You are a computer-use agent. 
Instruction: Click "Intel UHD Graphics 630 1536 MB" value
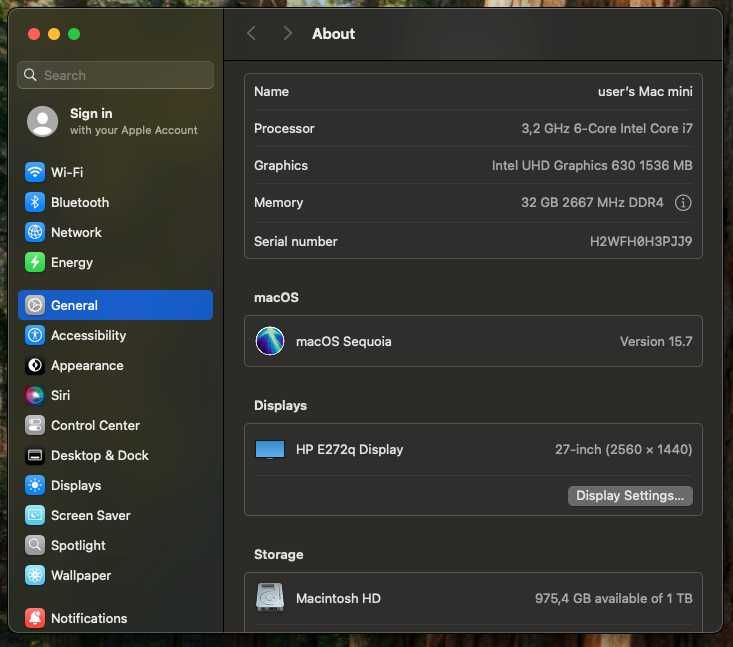pyautogui.click(x=592, y=165)
